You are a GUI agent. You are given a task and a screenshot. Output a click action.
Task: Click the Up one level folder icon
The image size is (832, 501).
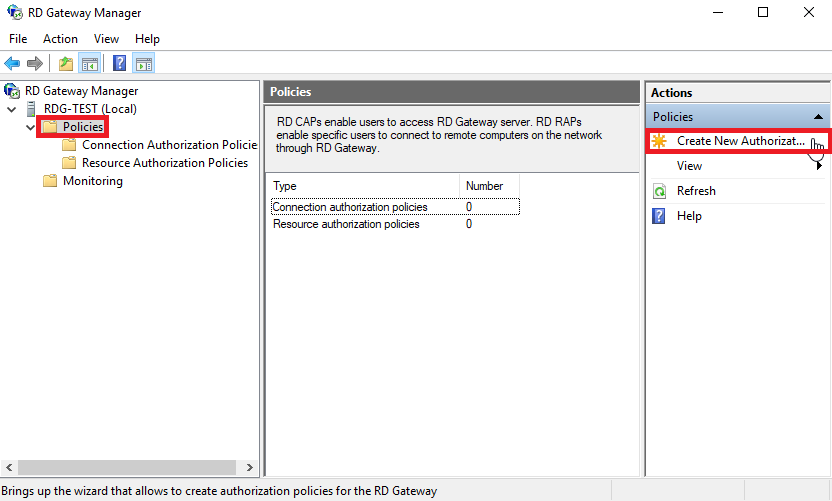click(66, 64)
